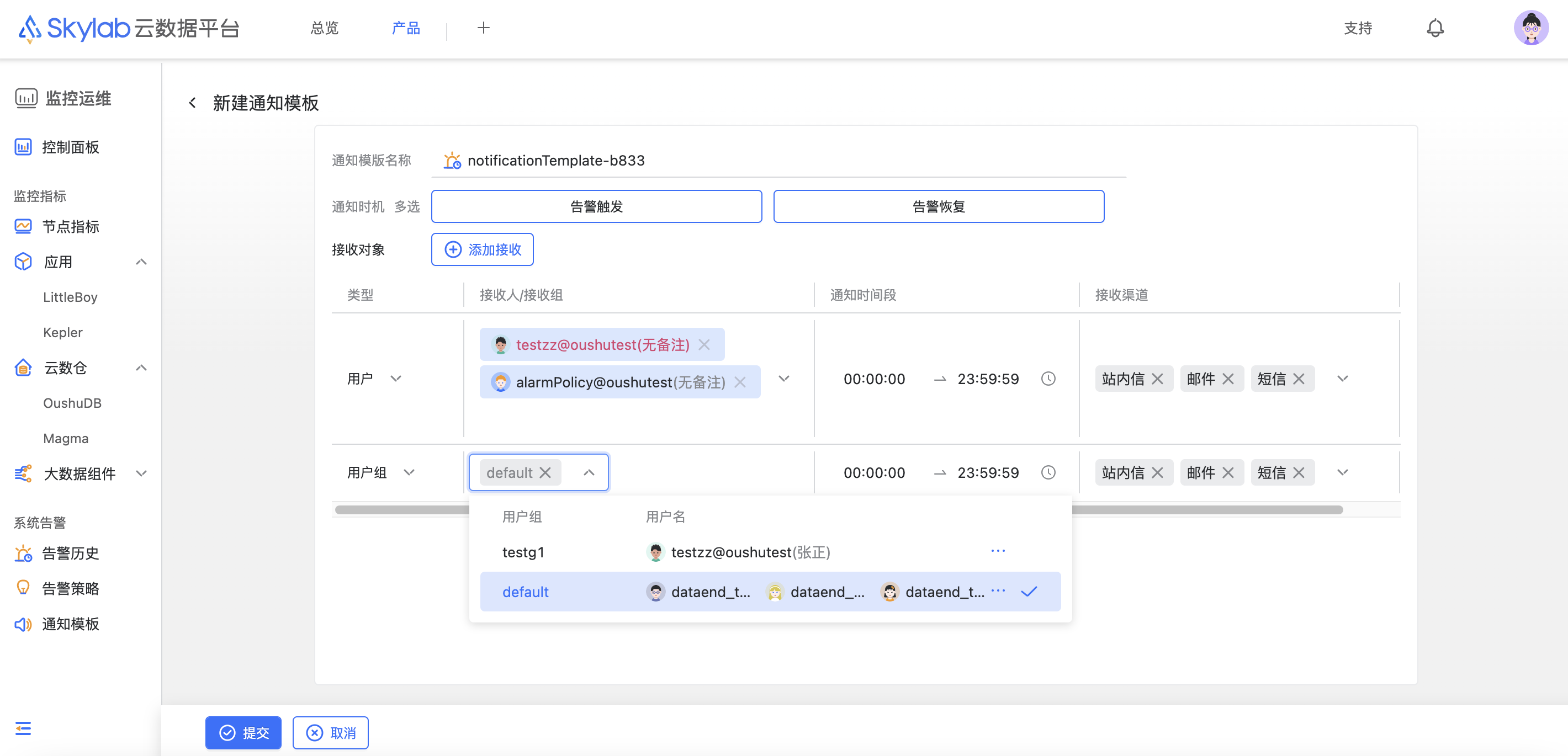Click the back arrow beside 新建通知模板
The height and width of the screenshot is (756, 1568).
pyautogui.click(x=192, y=103)
